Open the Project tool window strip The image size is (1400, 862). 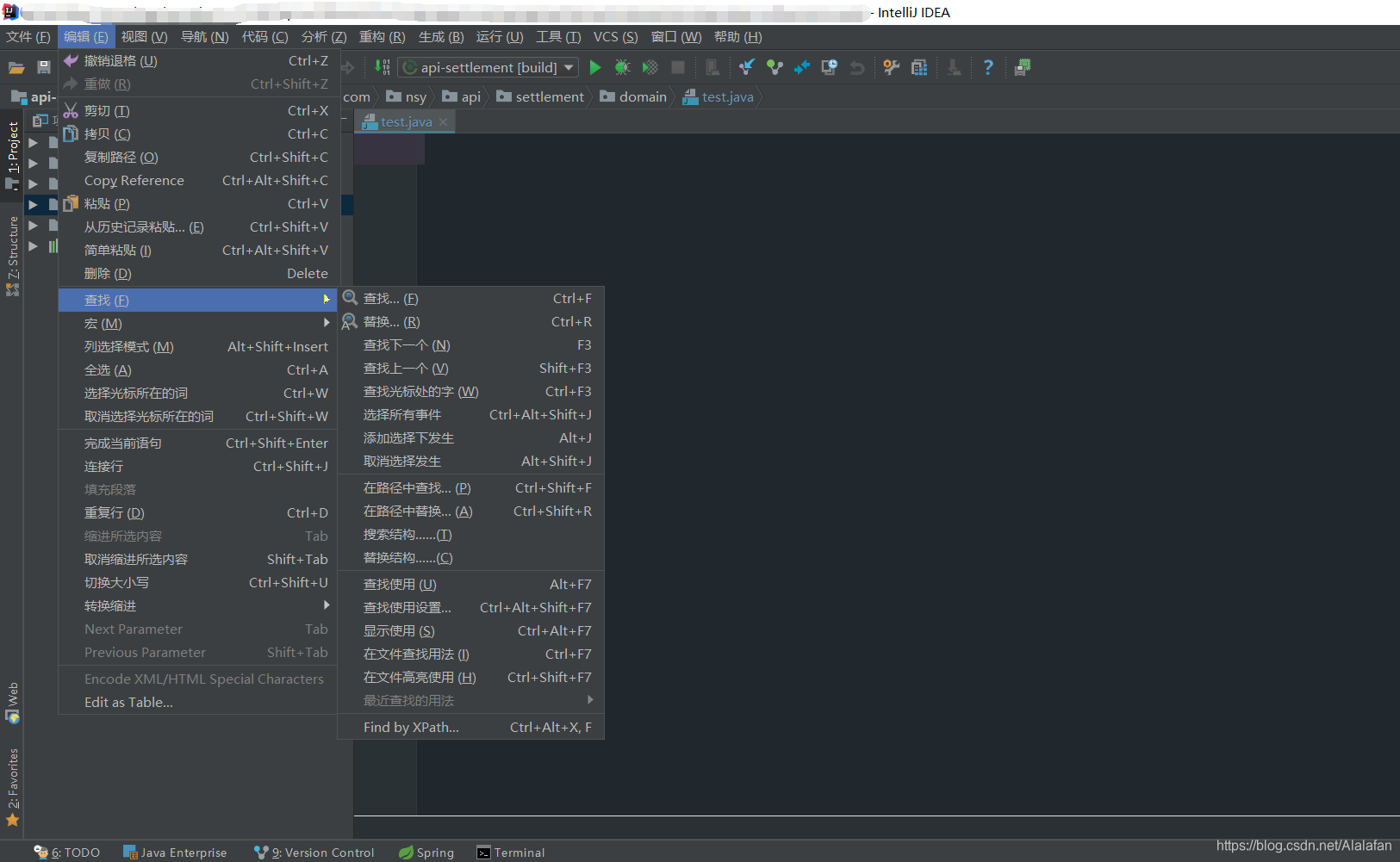[x=12, y=154]
